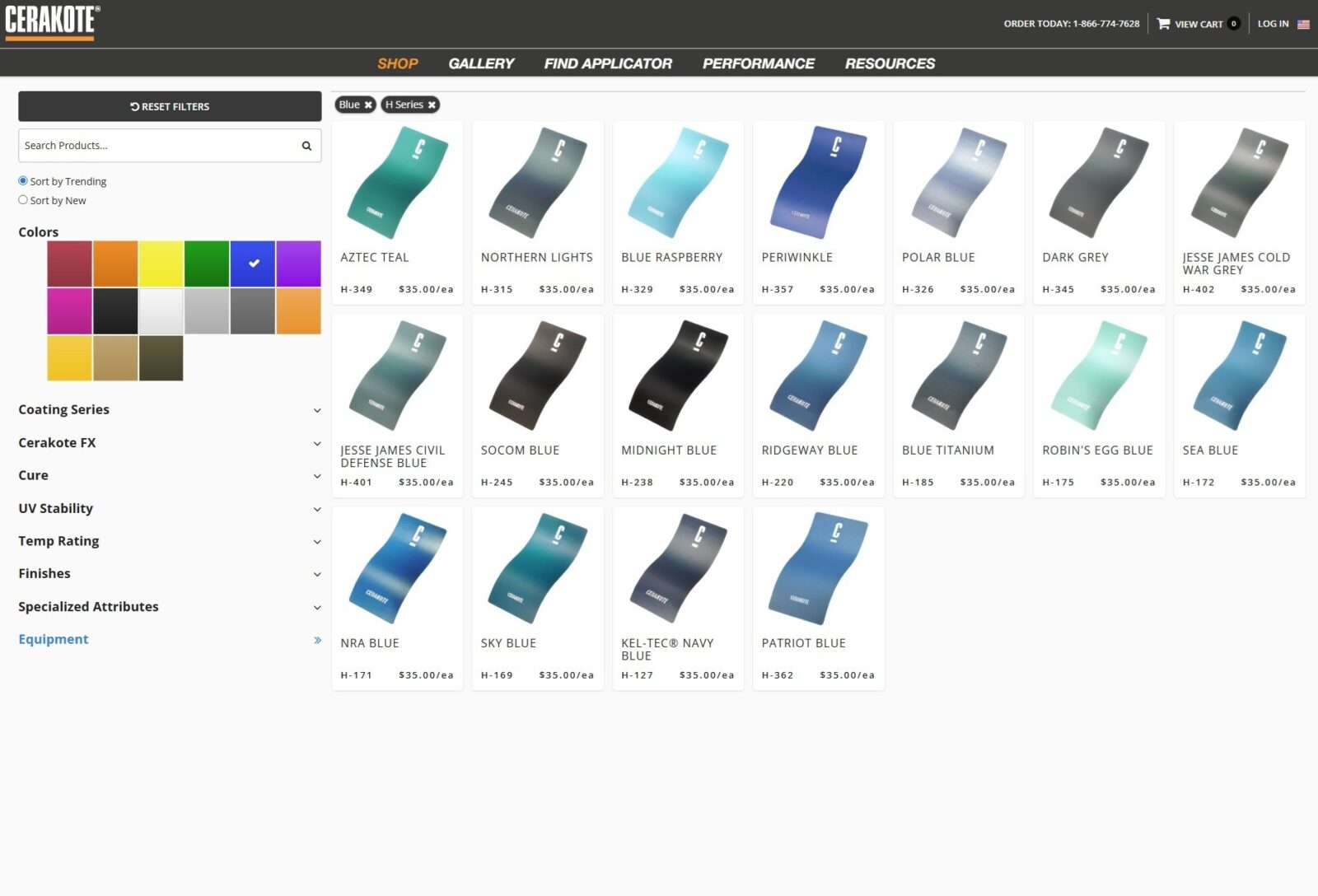Open the Polar Blue swatch image

[x=959, y=182]
